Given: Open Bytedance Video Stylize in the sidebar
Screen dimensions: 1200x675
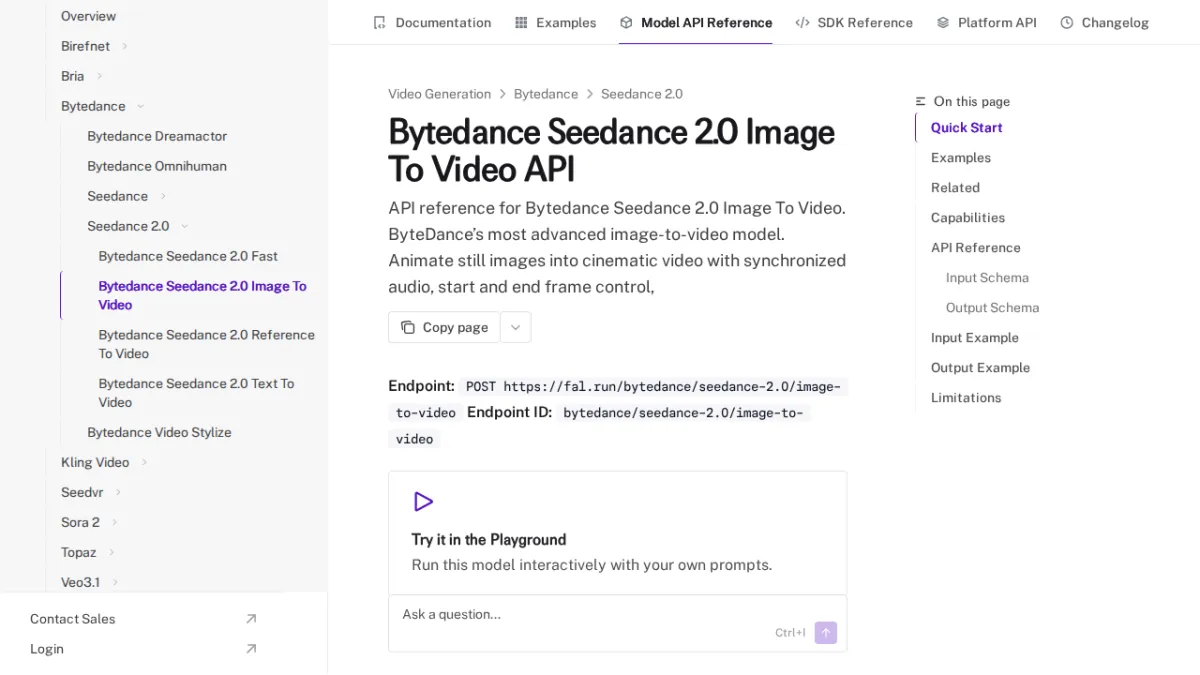Looking at the screenshot, I should point(159,432).
